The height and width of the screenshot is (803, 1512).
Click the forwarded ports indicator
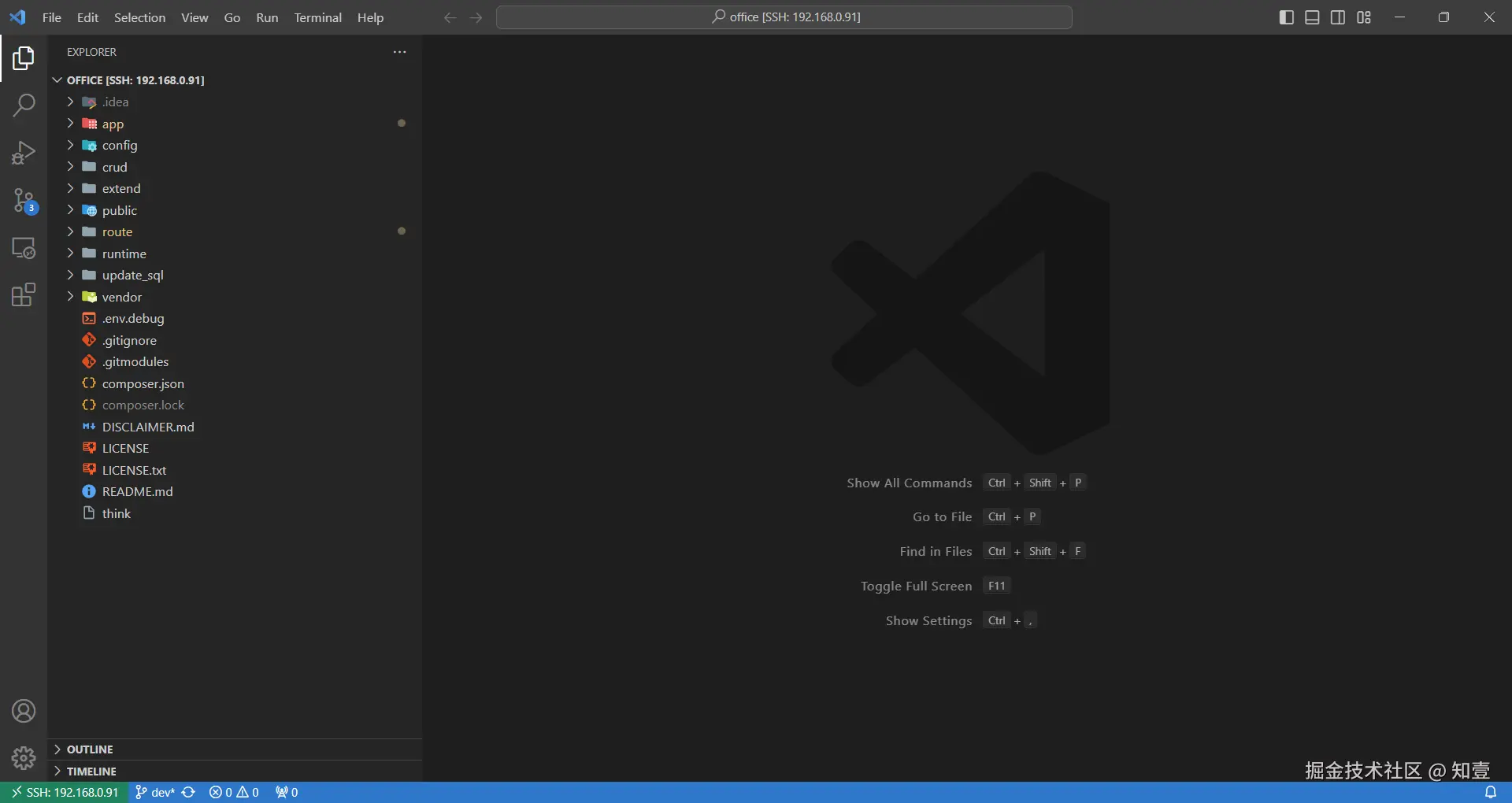287,792
